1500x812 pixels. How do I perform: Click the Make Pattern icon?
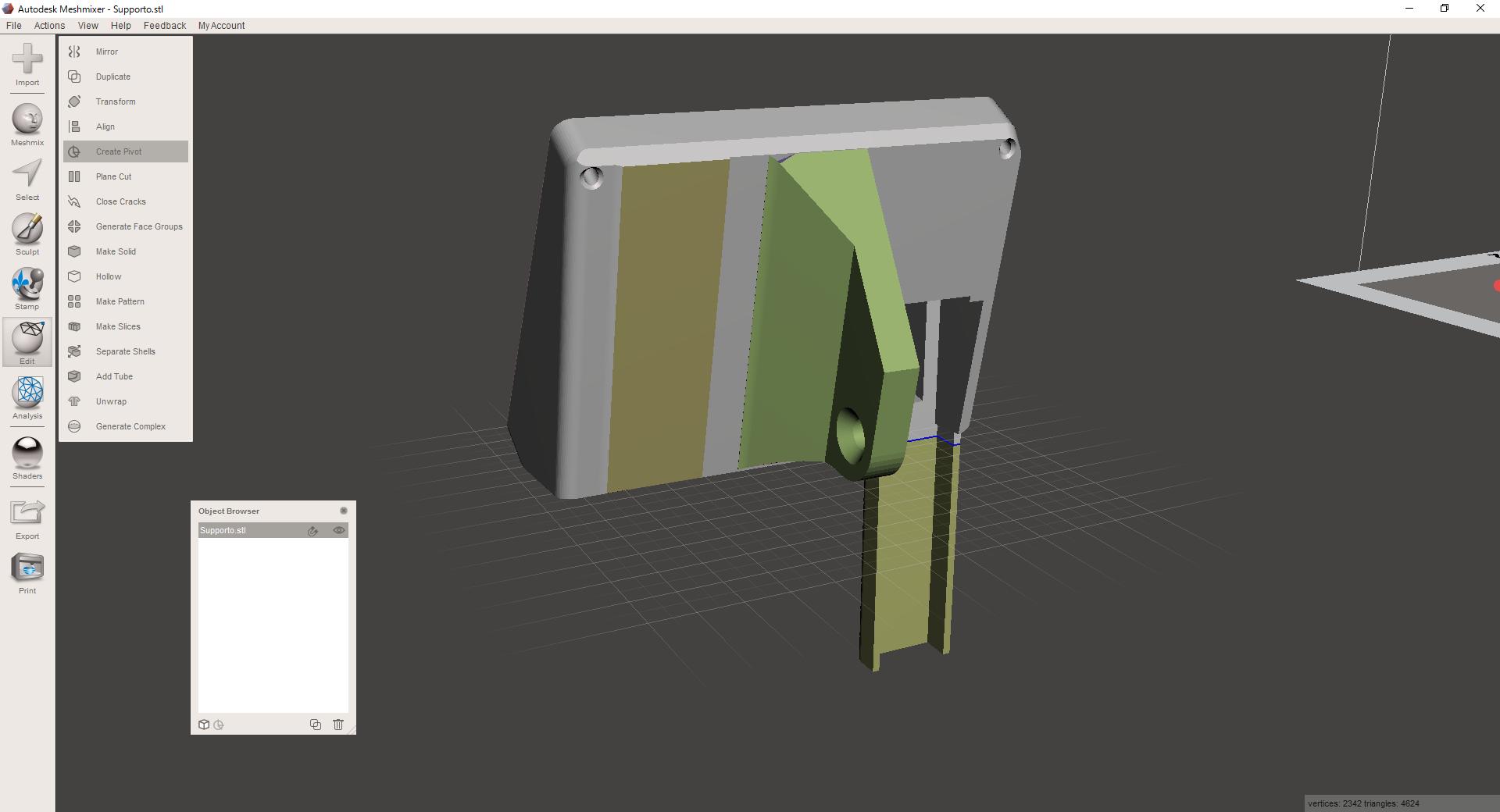tap(74, 301)
